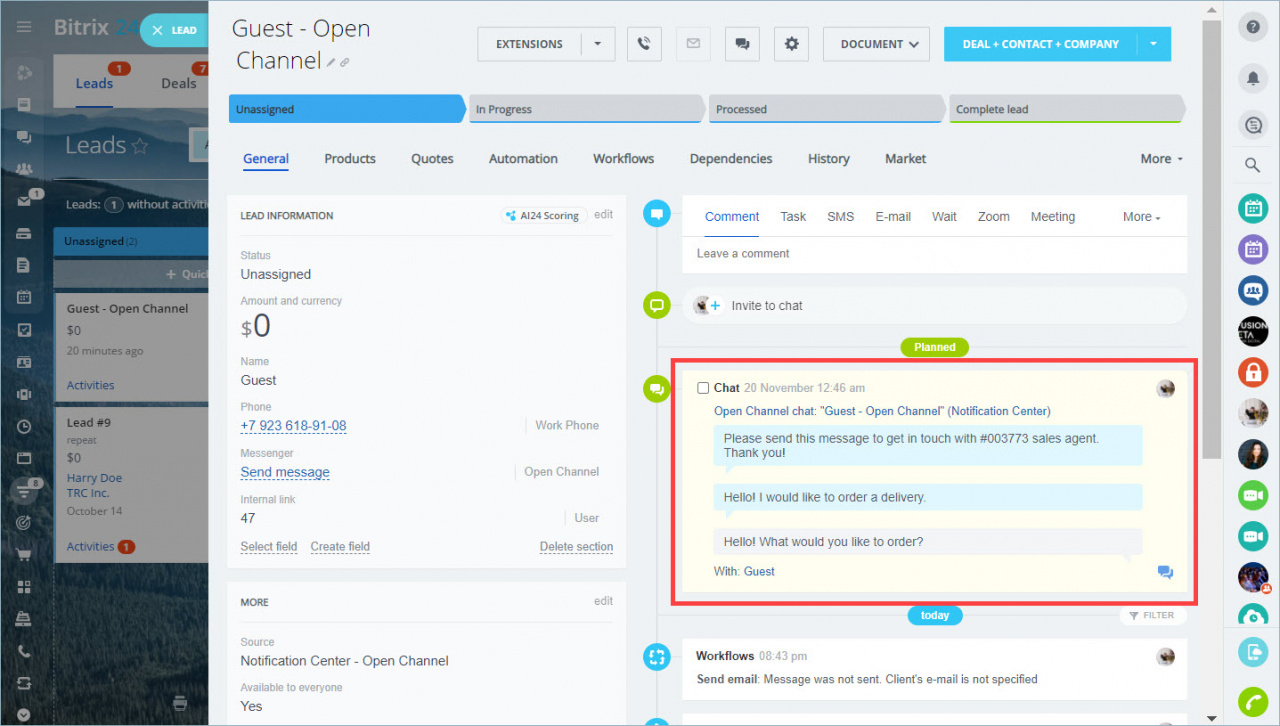The image size is (1280, 726).
Task: Click the teal video camera icon below the green one
Action: click(x=1253, y=536)
